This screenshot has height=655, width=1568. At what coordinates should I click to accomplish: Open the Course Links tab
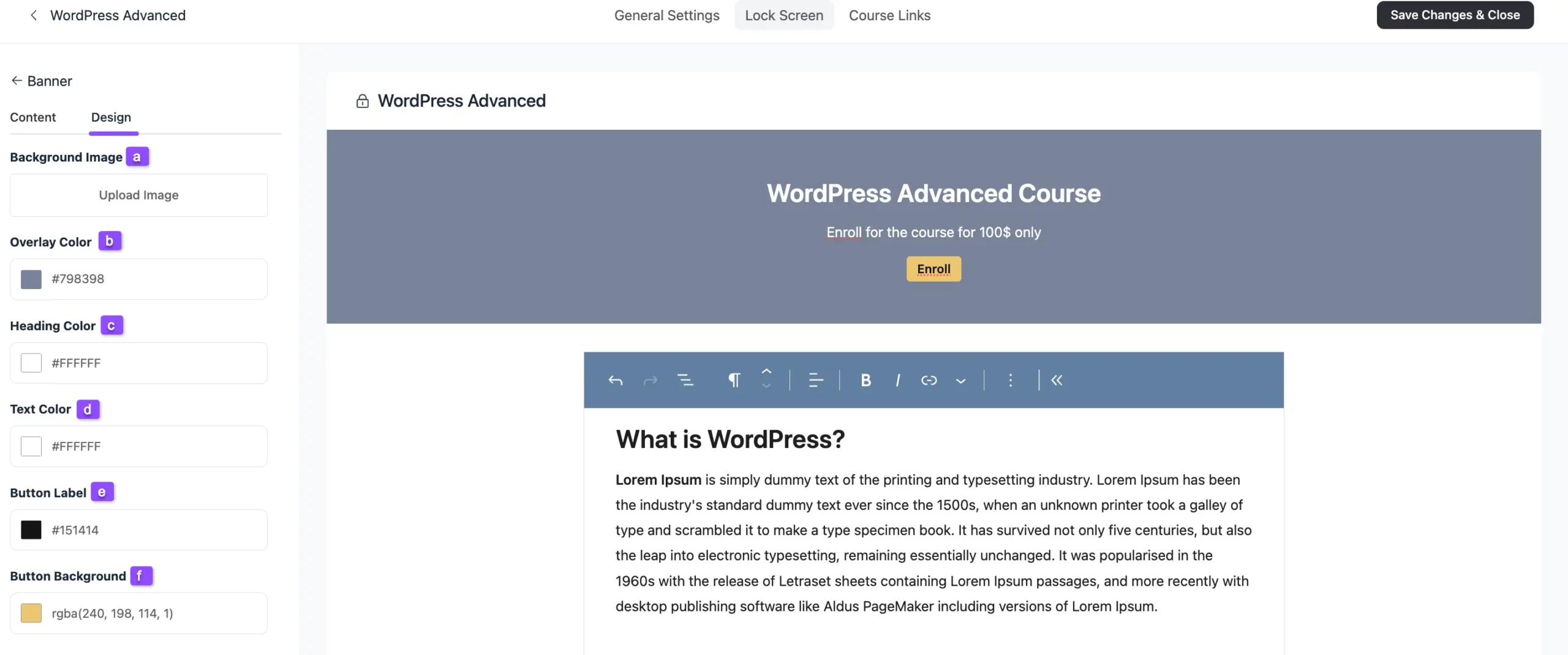click(x=889, y=15)
